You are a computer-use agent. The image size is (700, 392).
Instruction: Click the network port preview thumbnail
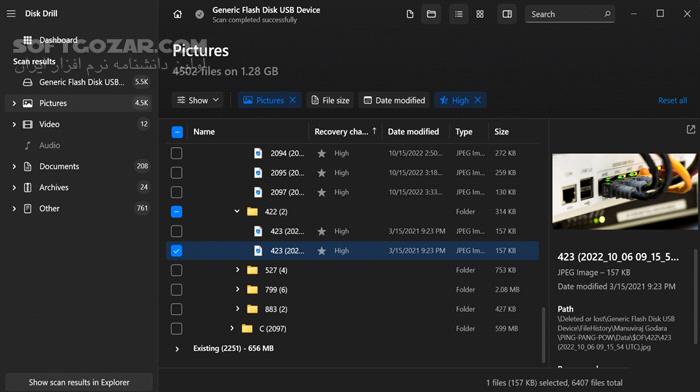coord(624,192)
